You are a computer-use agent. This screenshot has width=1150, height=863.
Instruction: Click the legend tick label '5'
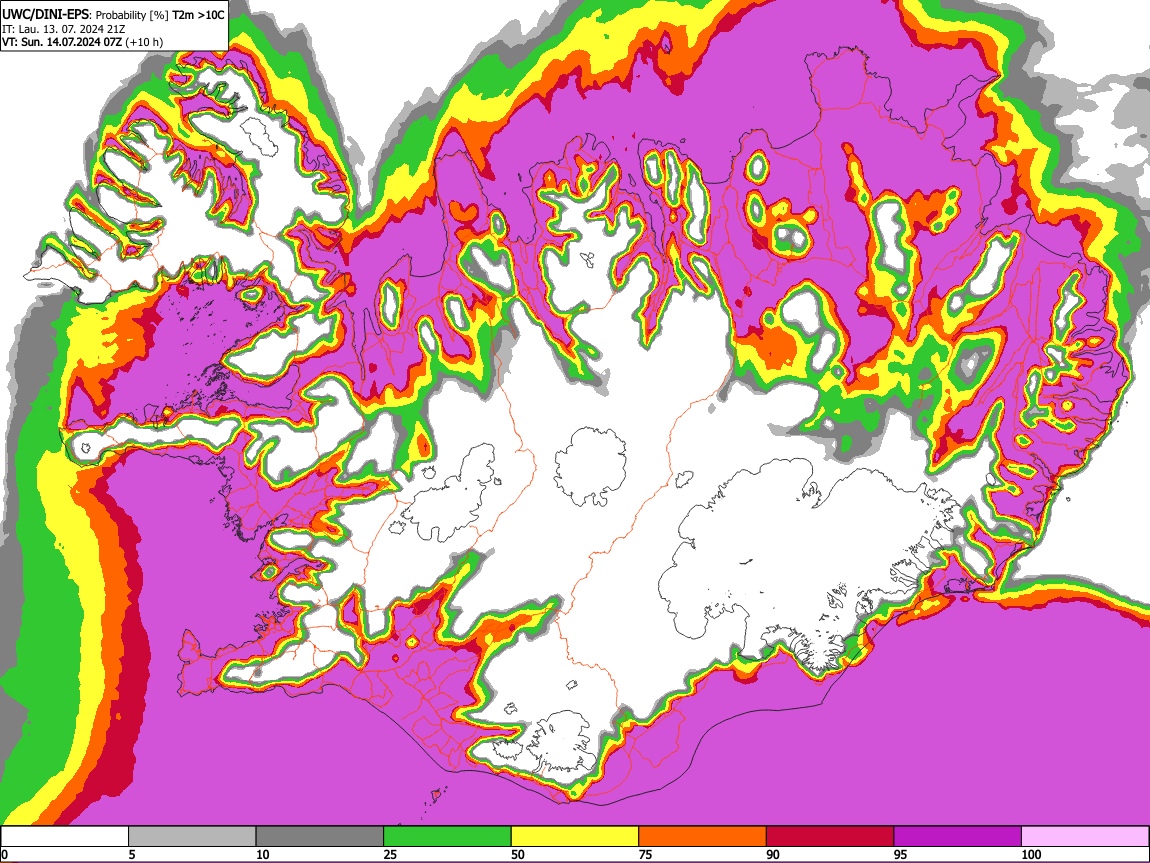[132, 854]
